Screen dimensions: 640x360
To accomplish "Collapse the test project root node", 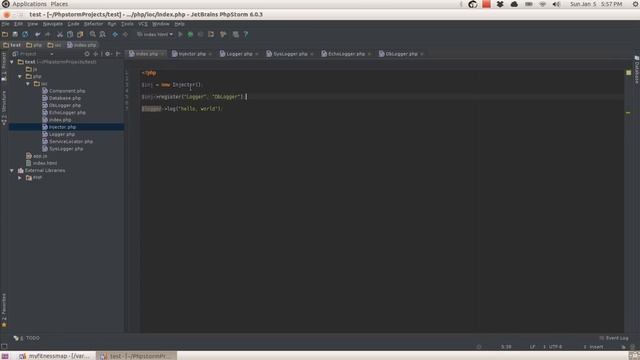I will click(x=12, y=62).
